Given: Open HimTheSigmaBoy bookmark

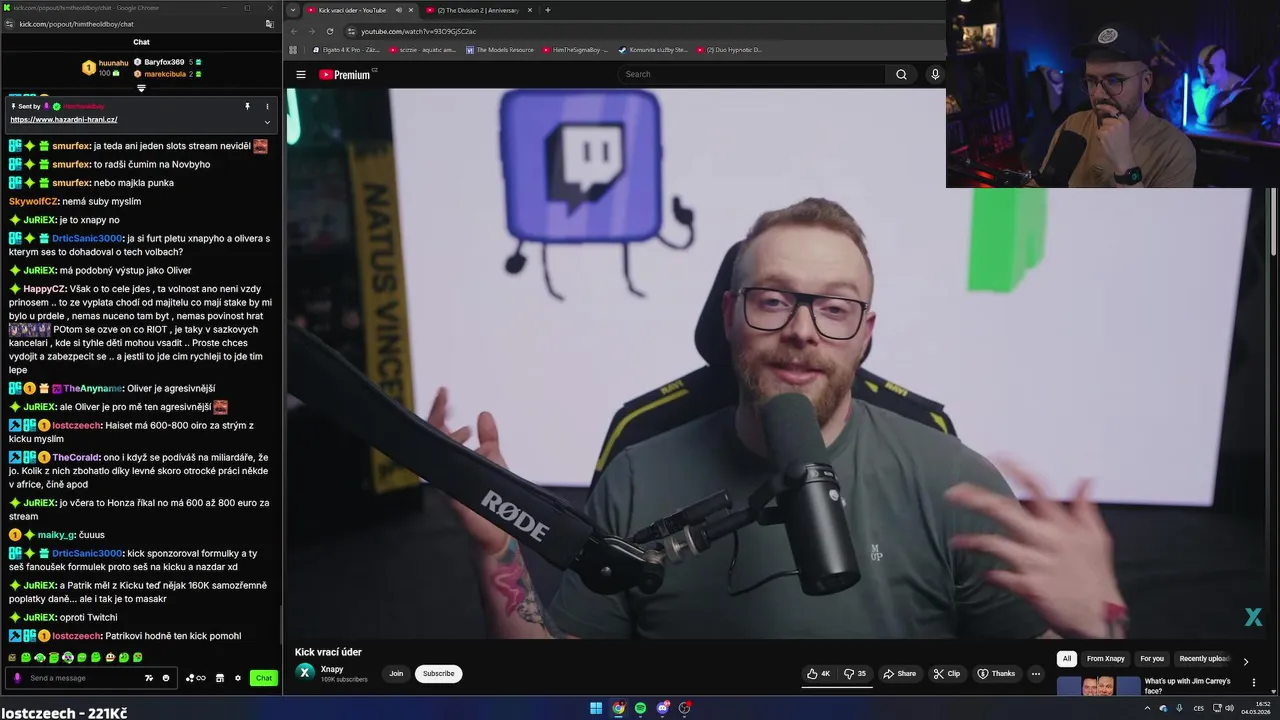Looking at the screenshot, I should coord(575,49).
